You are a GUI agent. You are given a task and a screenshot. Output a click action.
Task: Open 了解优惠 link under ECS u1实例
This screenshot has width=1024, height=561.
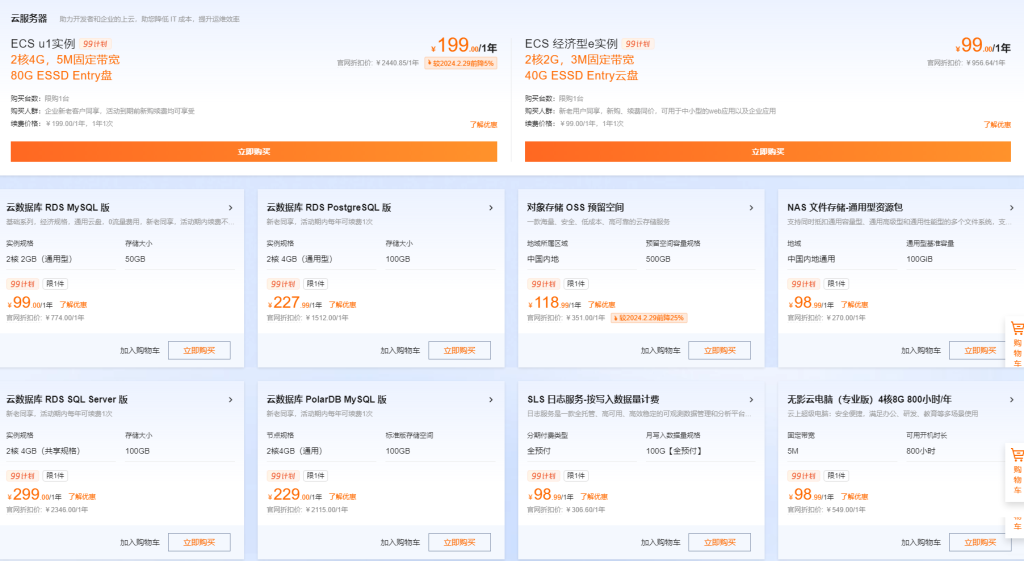pos(483,125)
